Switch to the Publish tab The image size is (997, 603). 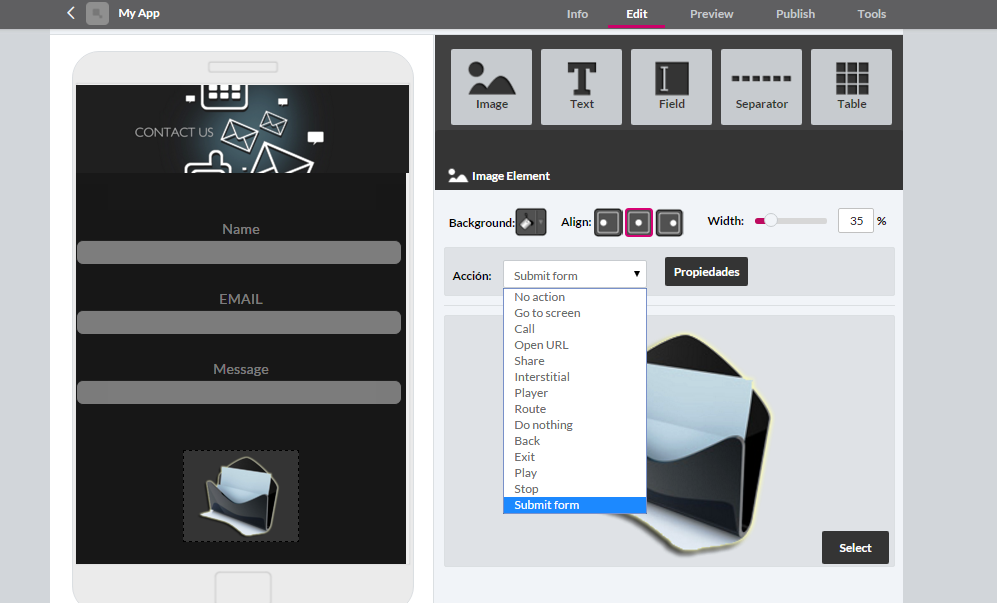point(795,14)
